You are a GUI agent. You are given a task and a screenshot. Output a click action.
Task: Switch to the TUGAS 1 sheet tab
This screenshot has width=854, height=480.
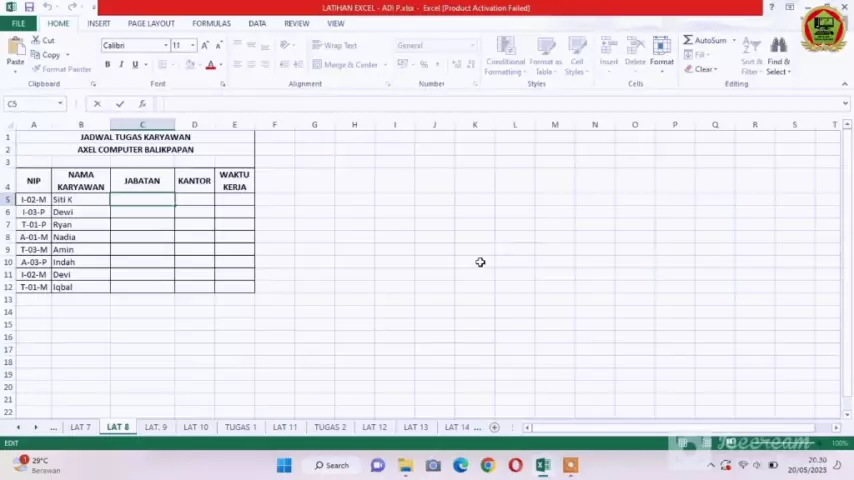240,427
